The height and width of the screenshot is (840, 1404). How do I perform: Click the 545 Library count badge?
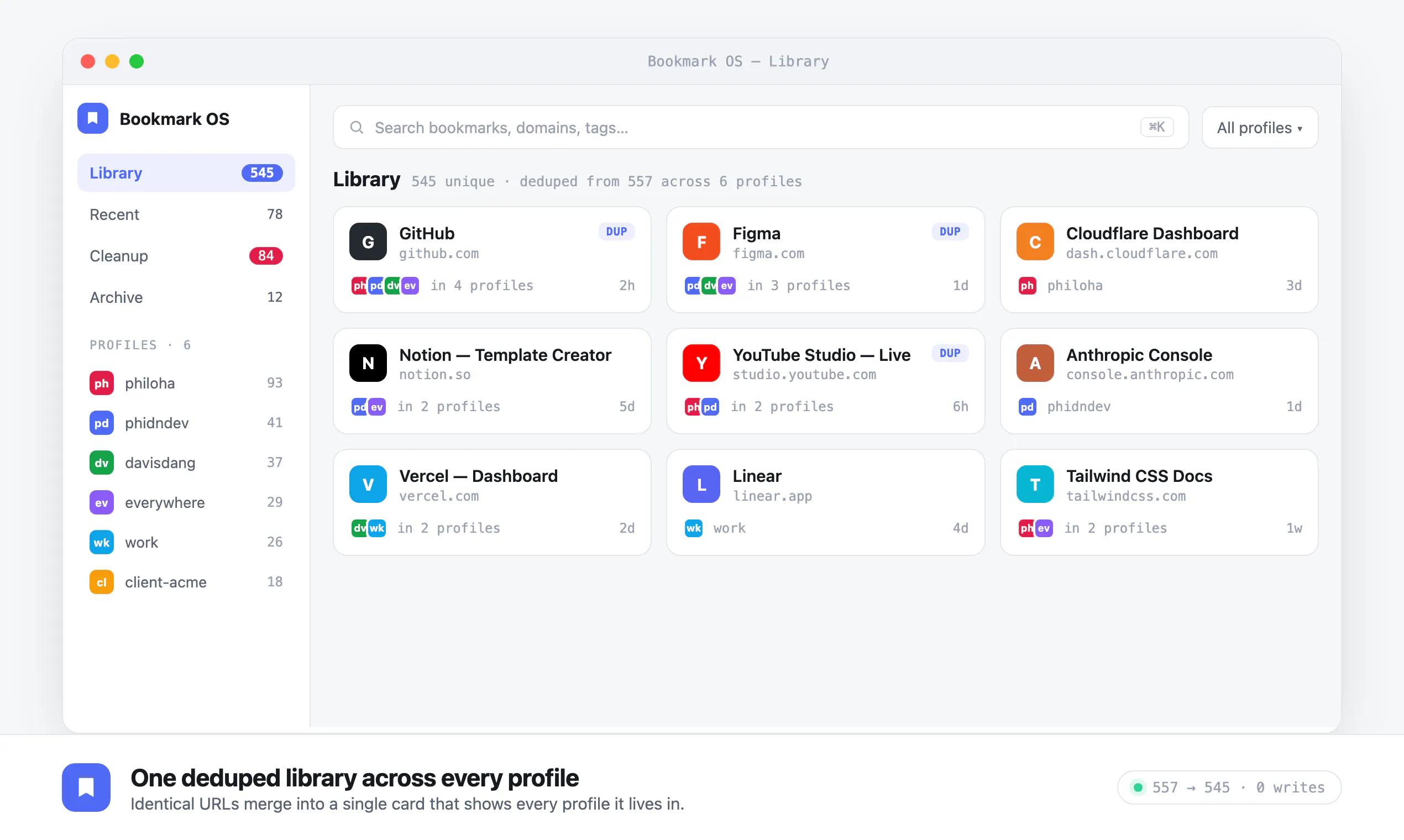[262, 172]
